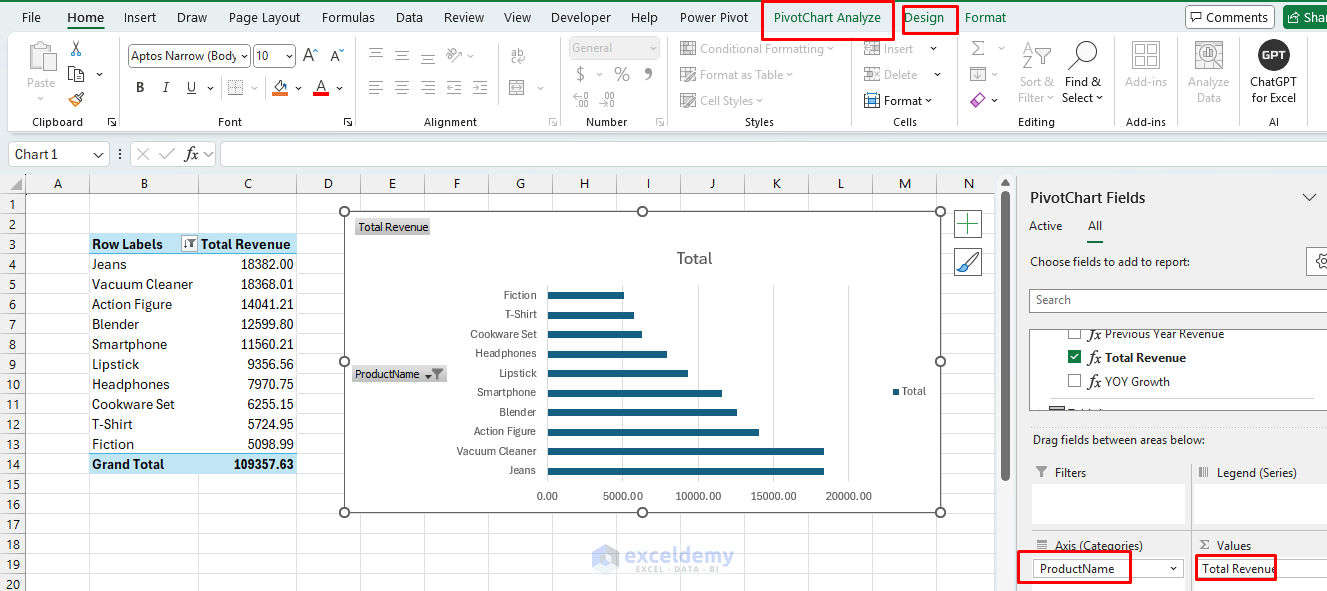Image resolution: width=1327 pixels, height=591 pixels.
Task: Apply Underline formatting
Action: (191, 88)
